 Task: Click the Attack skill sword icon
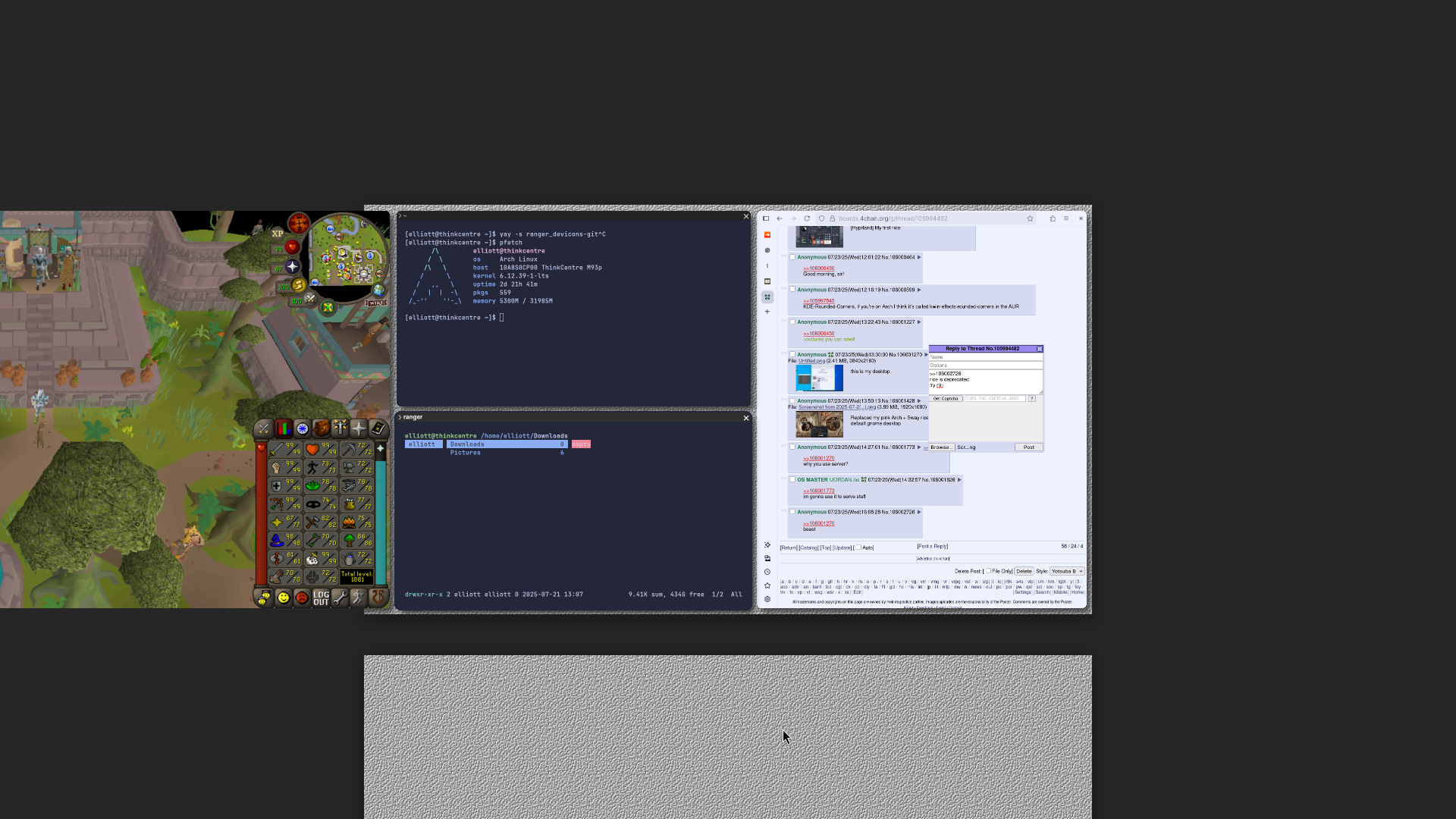coord(277,449)
